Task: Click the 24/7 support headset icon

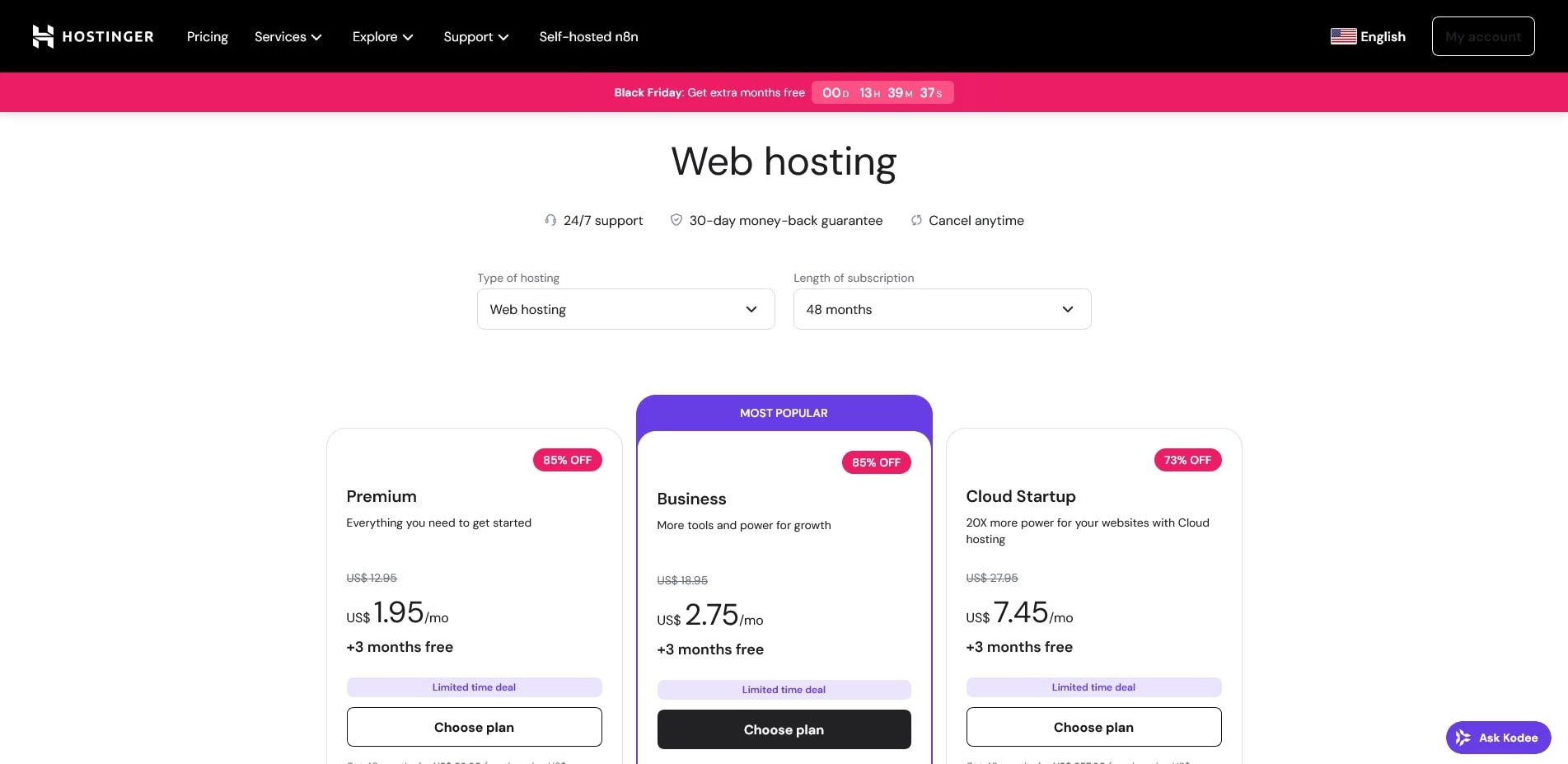Action: point(551,220)
